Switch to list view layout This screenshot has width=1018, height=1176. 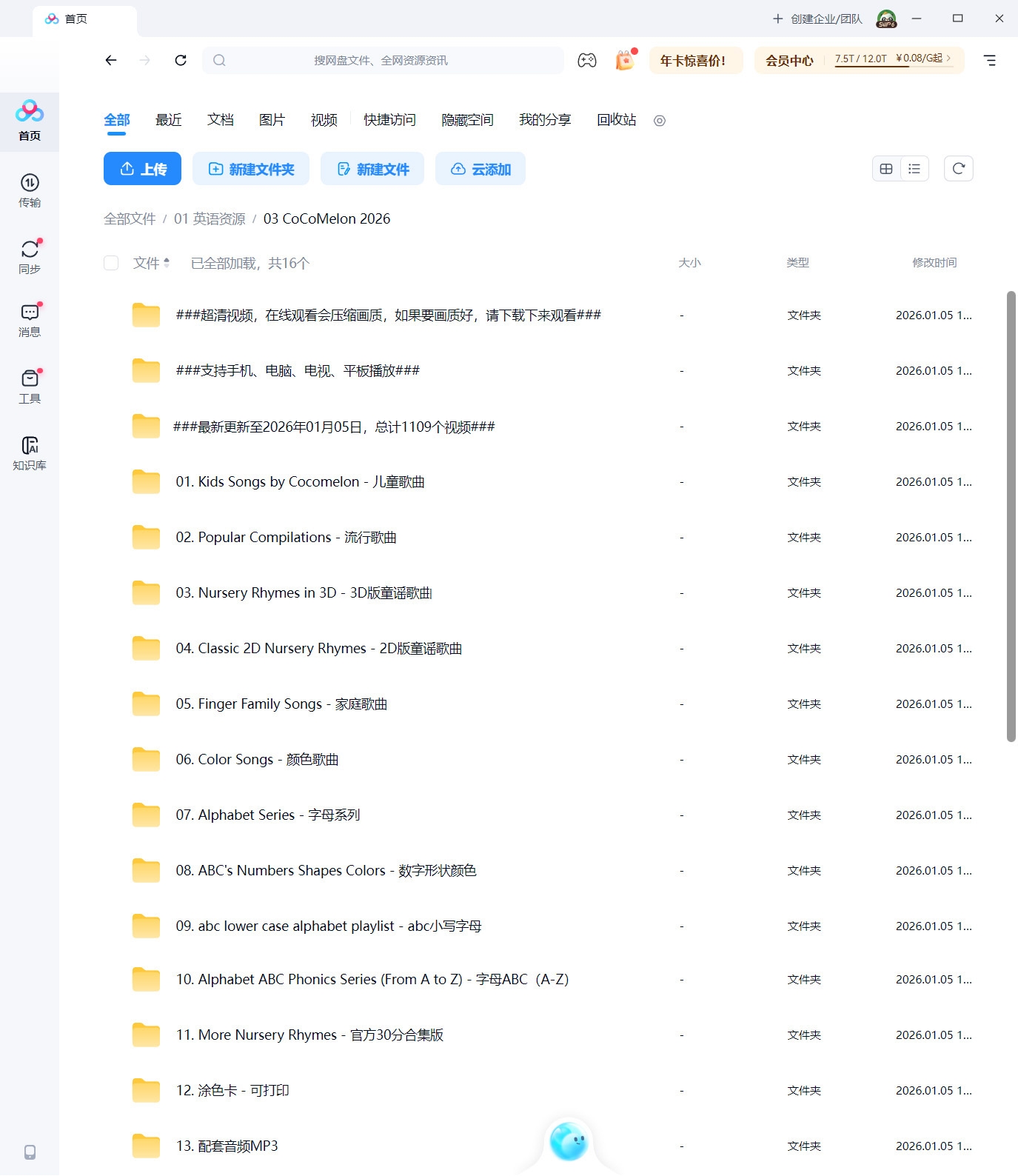coord(914,169)
